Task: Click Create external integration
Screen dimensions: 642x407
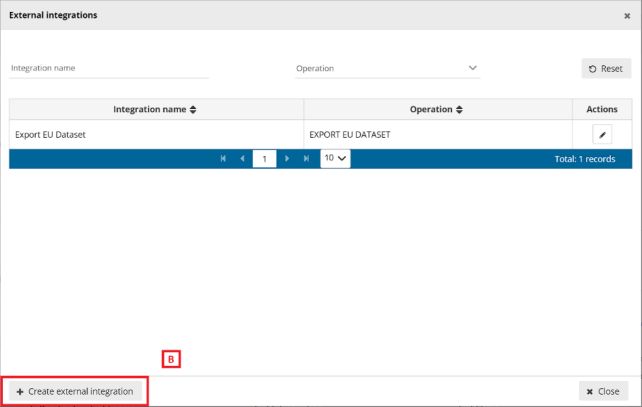Action: (x=75, y=391)
